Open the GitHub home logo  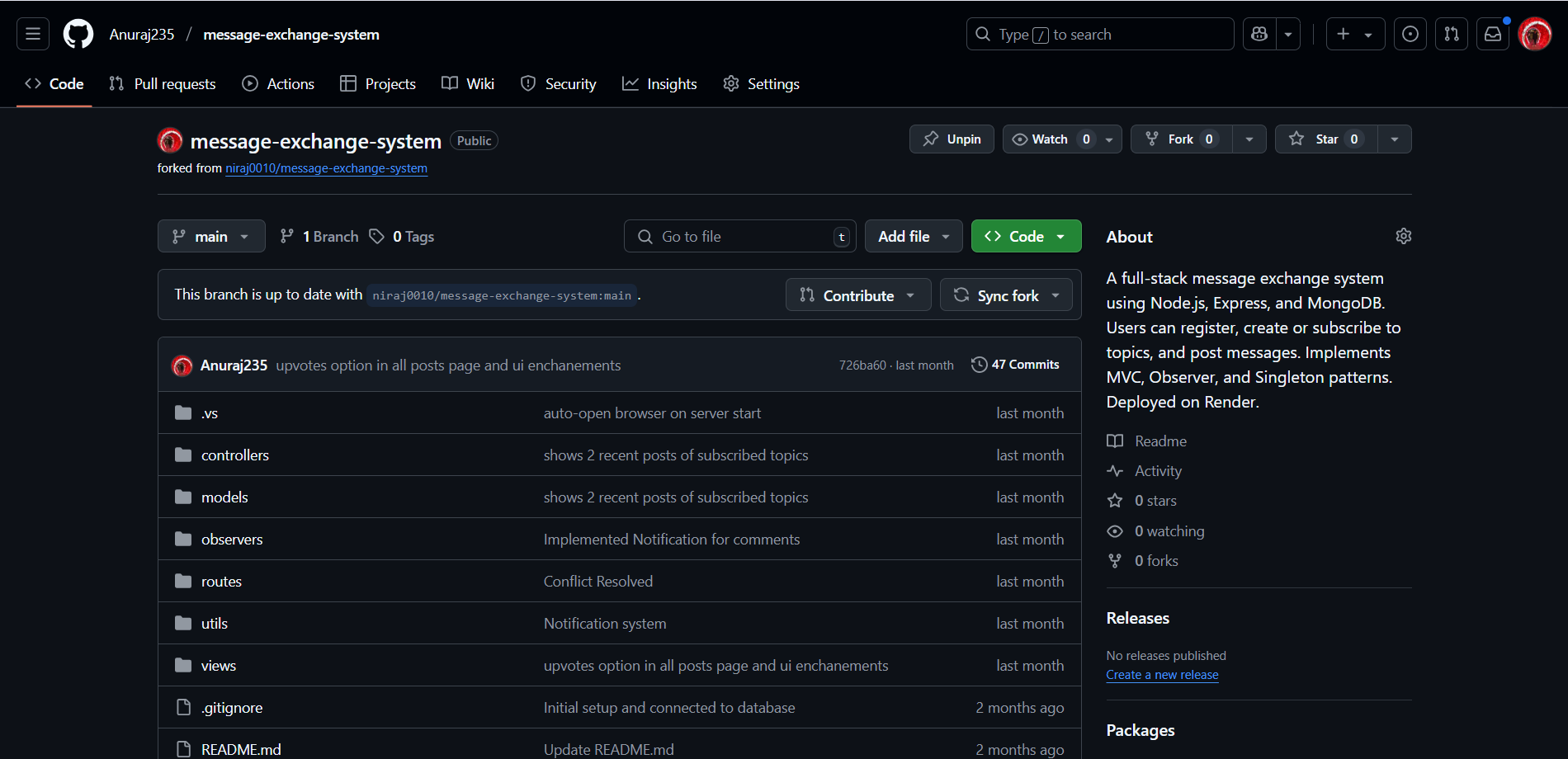tap(78, 34)
